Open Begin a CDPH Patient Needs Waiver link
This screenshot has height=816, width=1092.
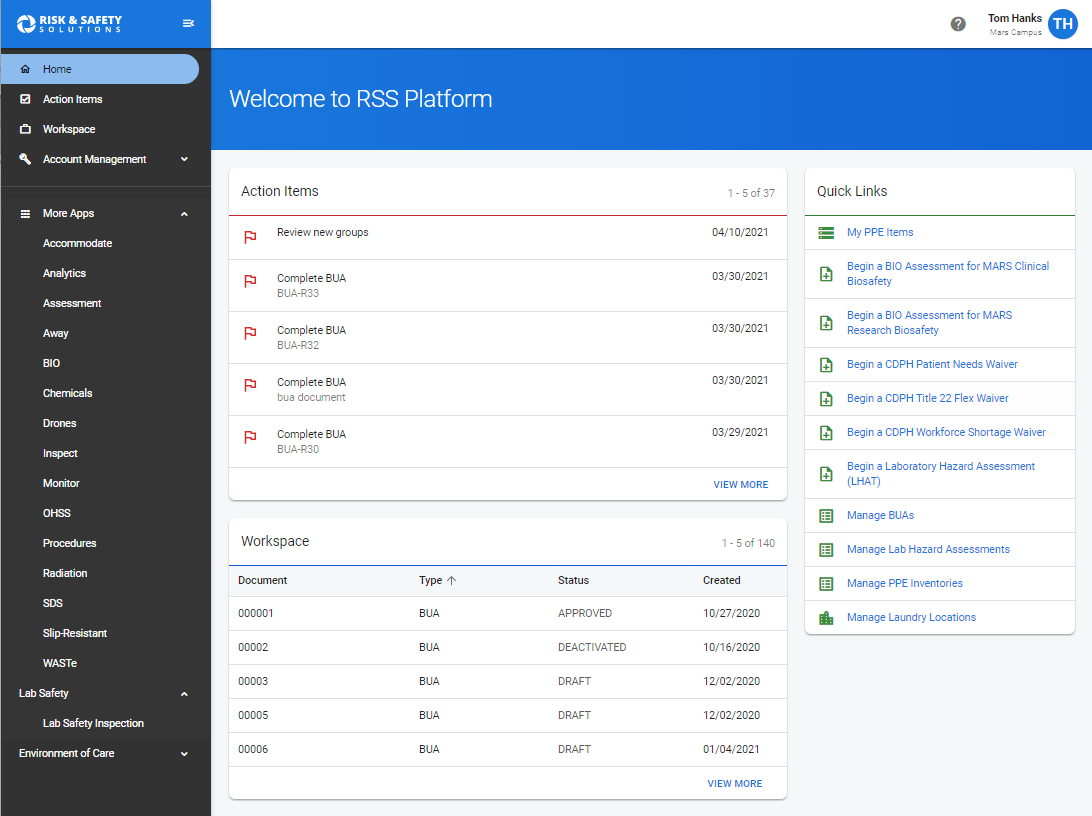930,364
